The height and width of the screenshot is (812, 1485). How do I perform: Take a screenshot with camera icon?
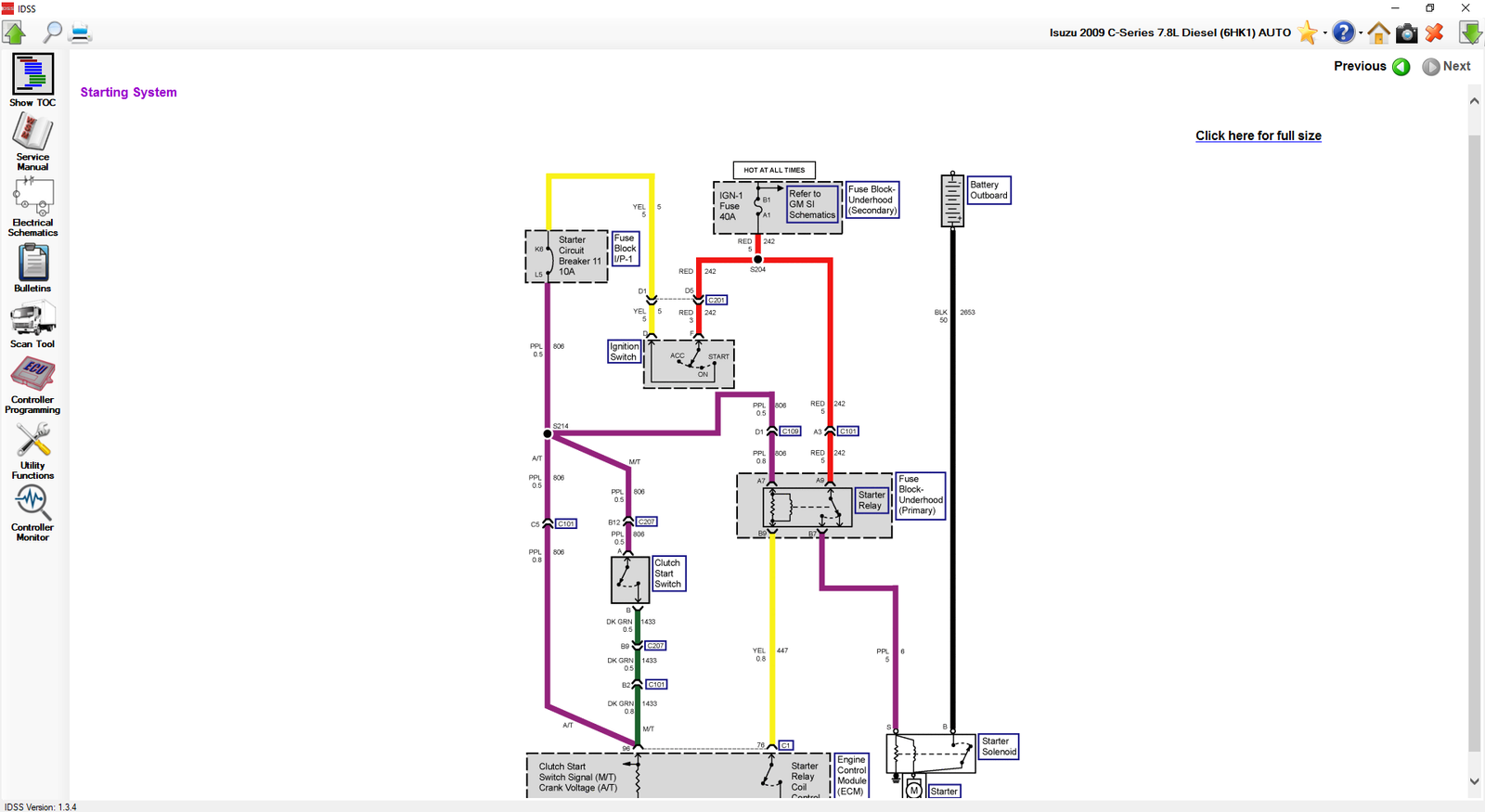[1407, 33]
